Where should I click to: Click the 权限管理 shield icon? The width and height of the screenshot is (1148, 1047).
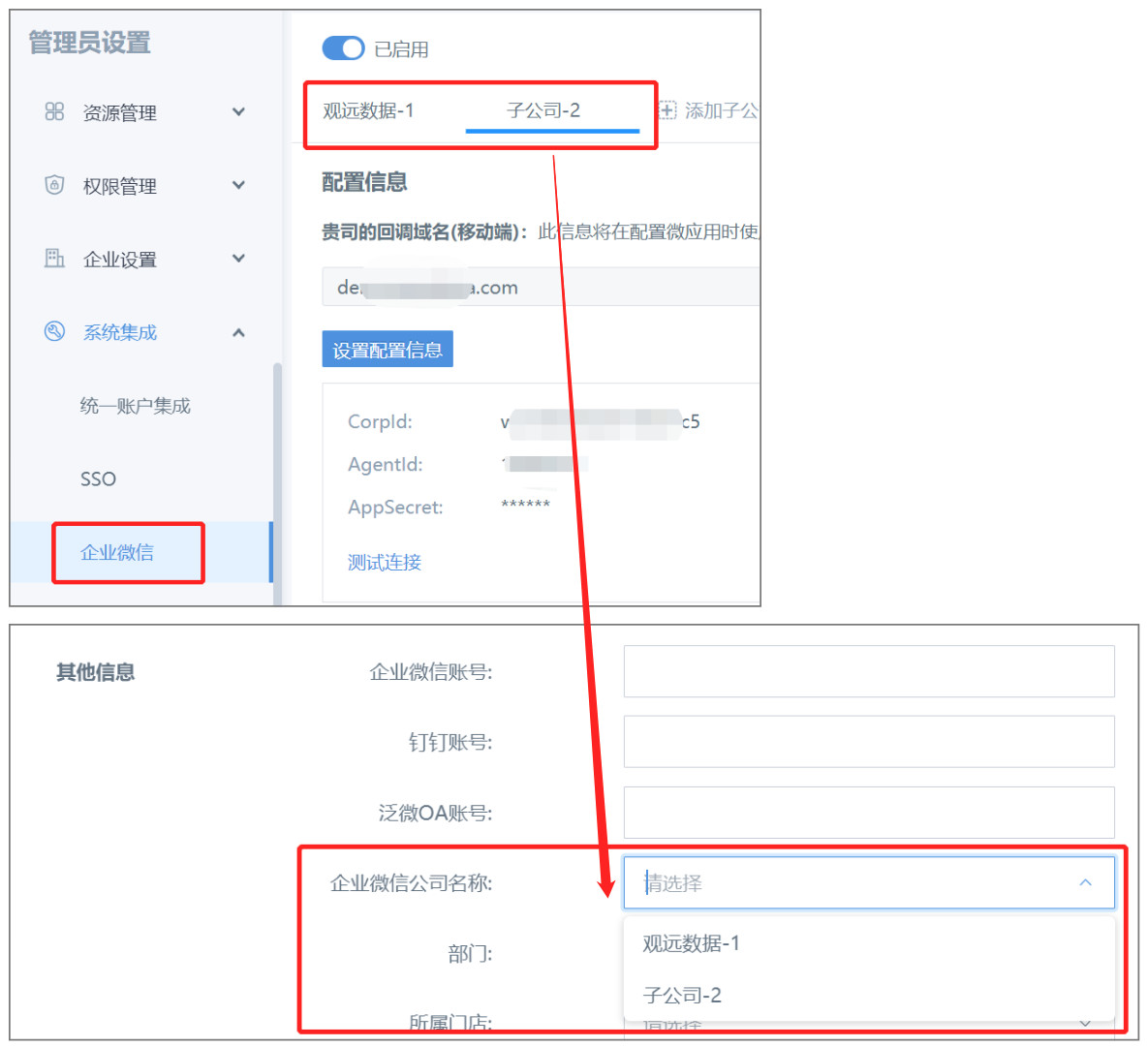tap(54, 185)
